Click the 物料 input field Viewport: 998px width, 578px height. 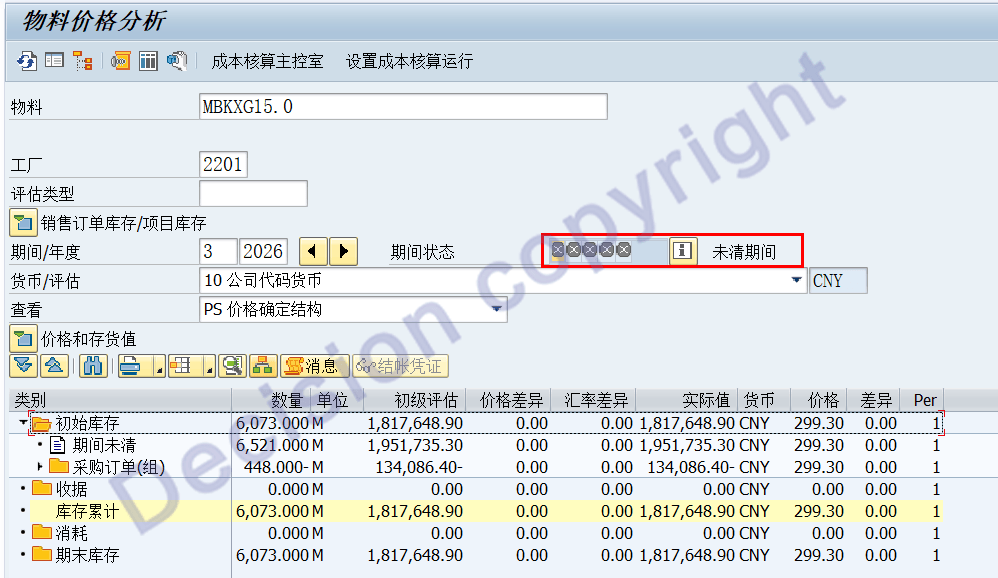pos(403,106)
